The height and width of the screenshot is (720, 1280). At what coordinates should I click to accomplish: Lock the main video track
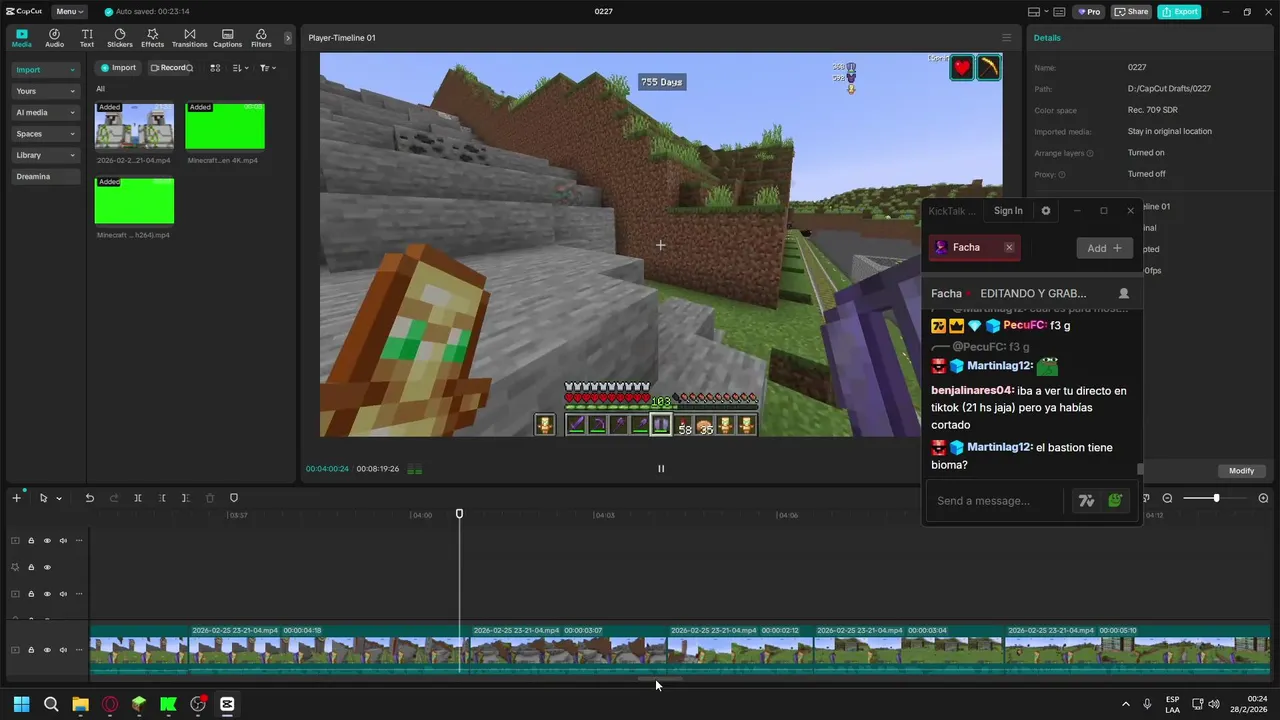tap(31, 650)
